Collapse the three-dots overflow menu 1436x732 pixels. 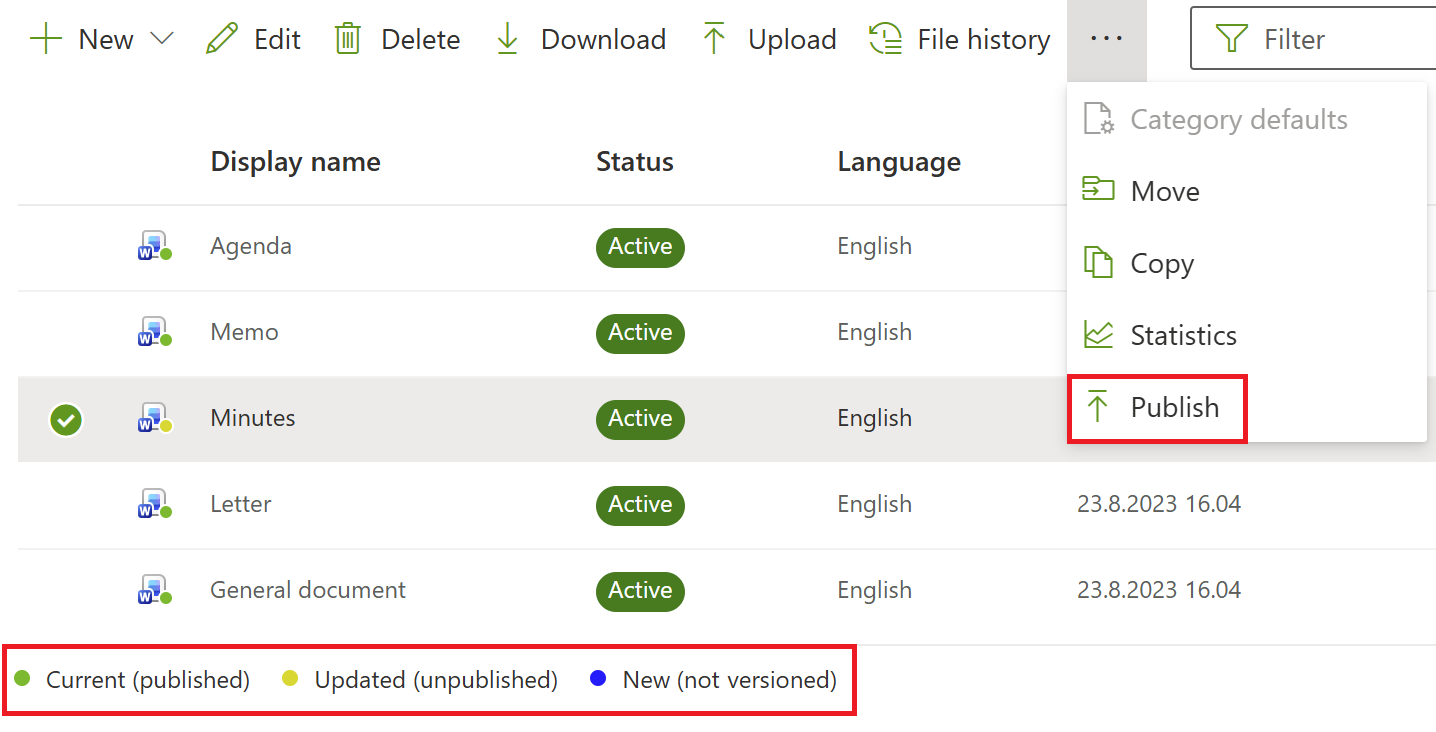point(1106,39)
